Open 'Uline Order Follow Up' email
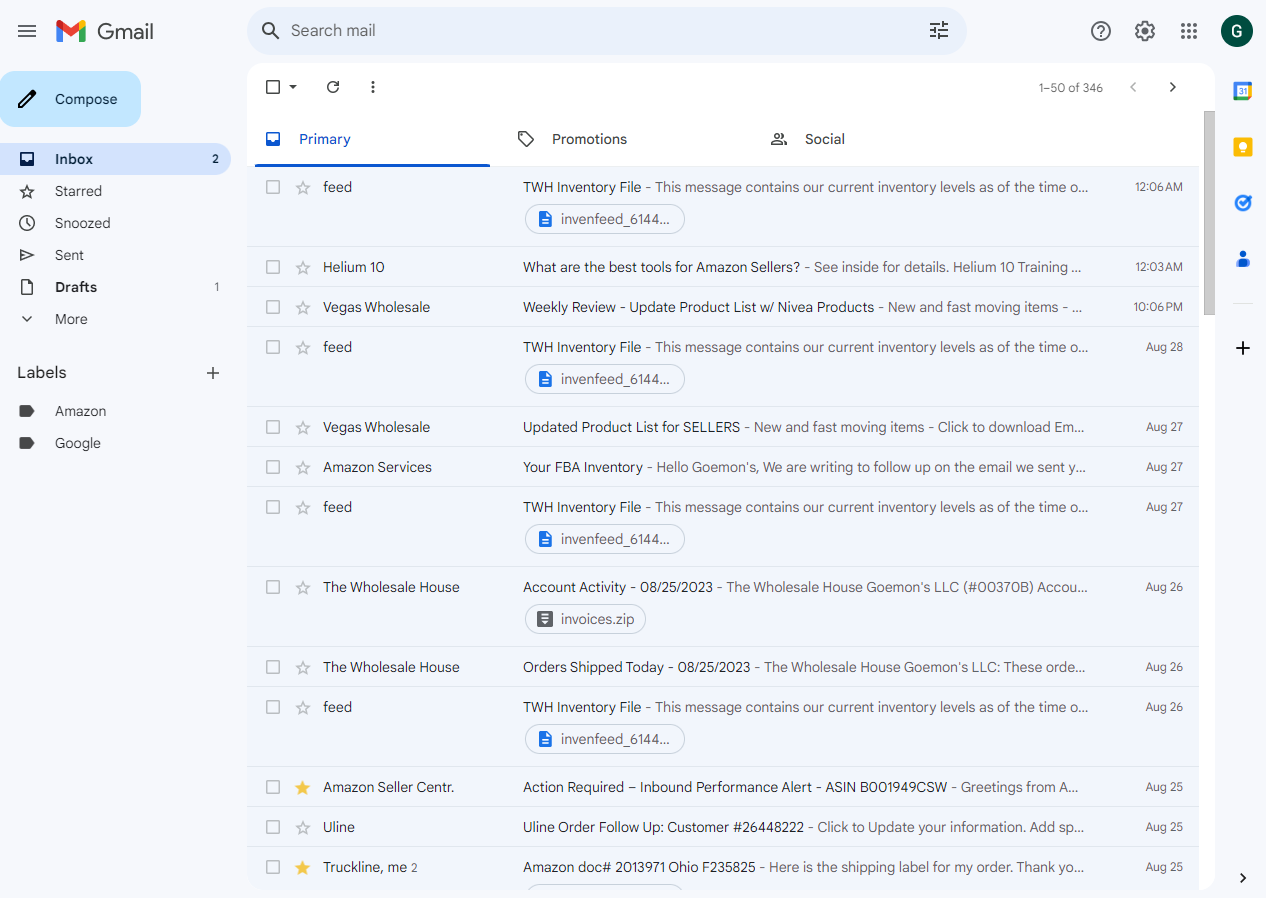This screenshot has width=1266, height=898. tap(722, 827)
